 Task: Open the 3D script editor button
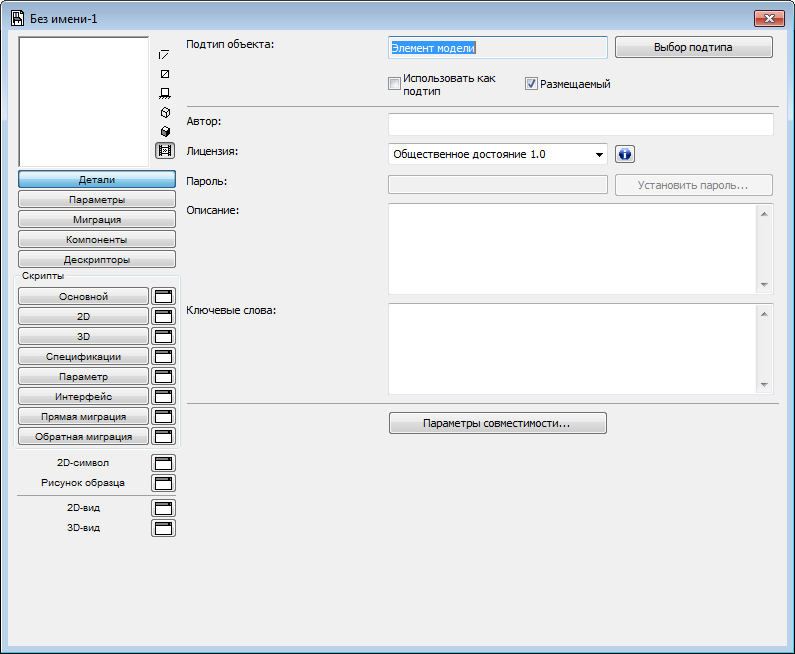(x=84, y=337)
